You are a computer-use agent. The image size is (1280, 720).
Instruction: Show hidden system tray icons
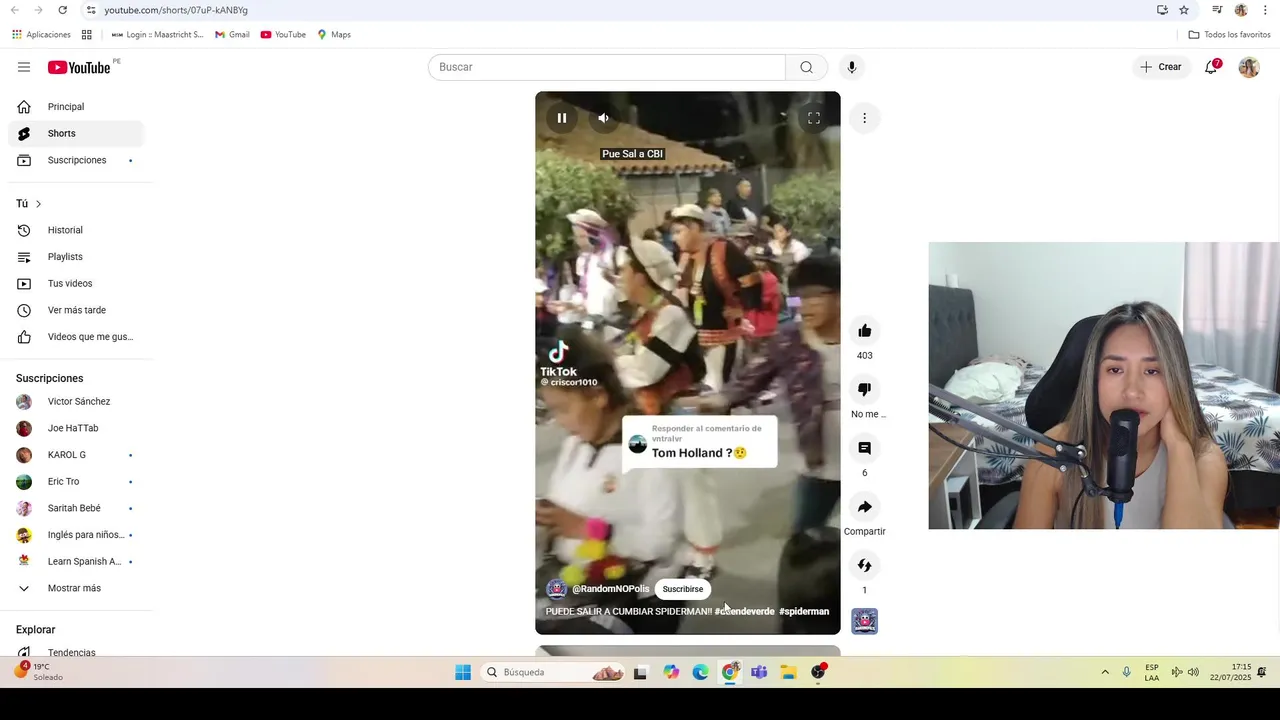coord(1105,672)
